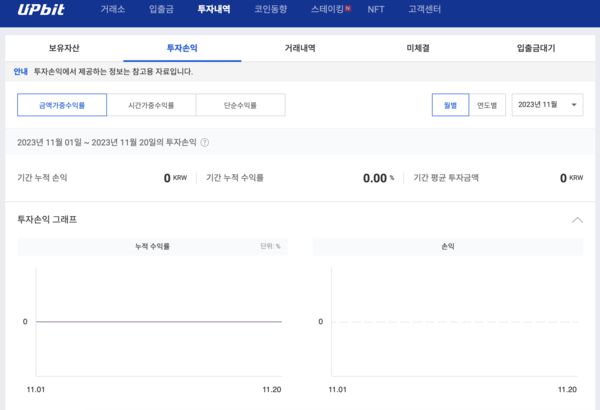Open 고객센터 support page
Screen dimensions: 600x410
click(x=424, y=9)
